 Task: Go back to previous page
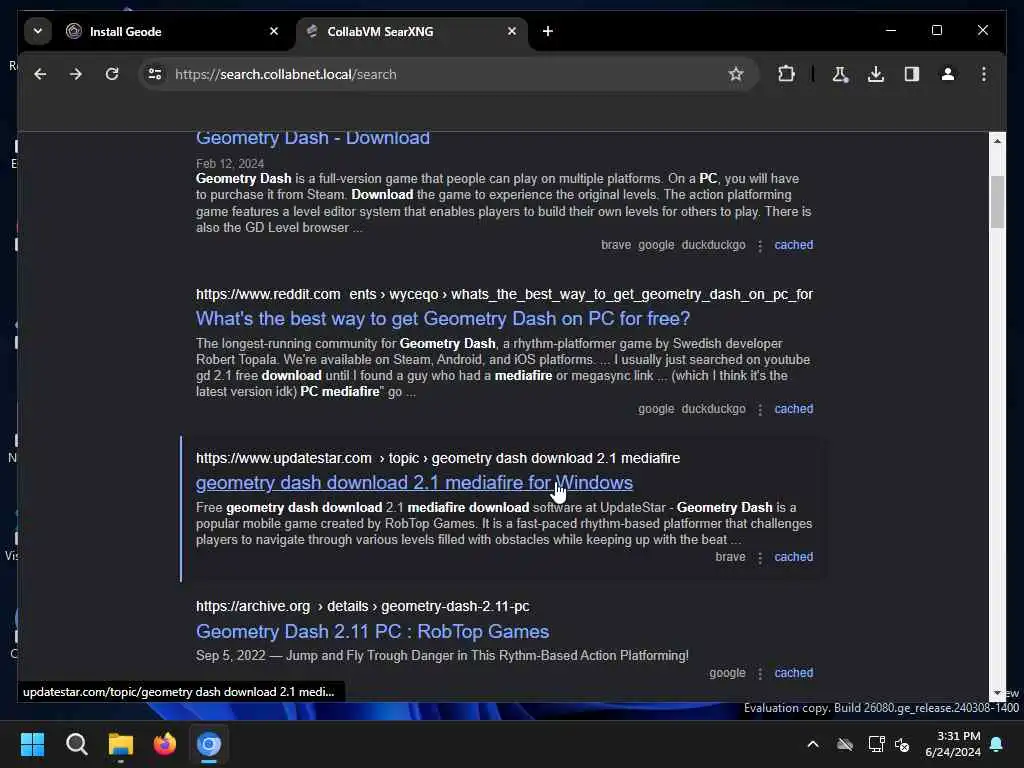click(40, 74)
